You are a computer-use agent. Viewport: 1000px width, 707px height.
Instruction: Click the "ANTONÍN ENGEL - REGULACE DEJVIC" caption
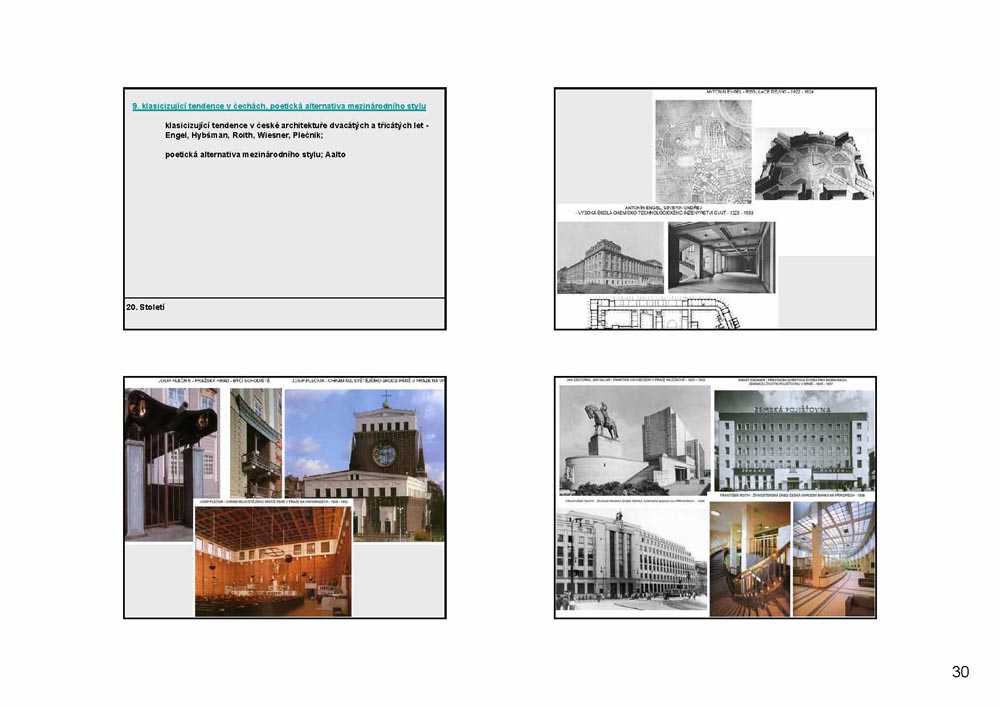pos(760,92)
